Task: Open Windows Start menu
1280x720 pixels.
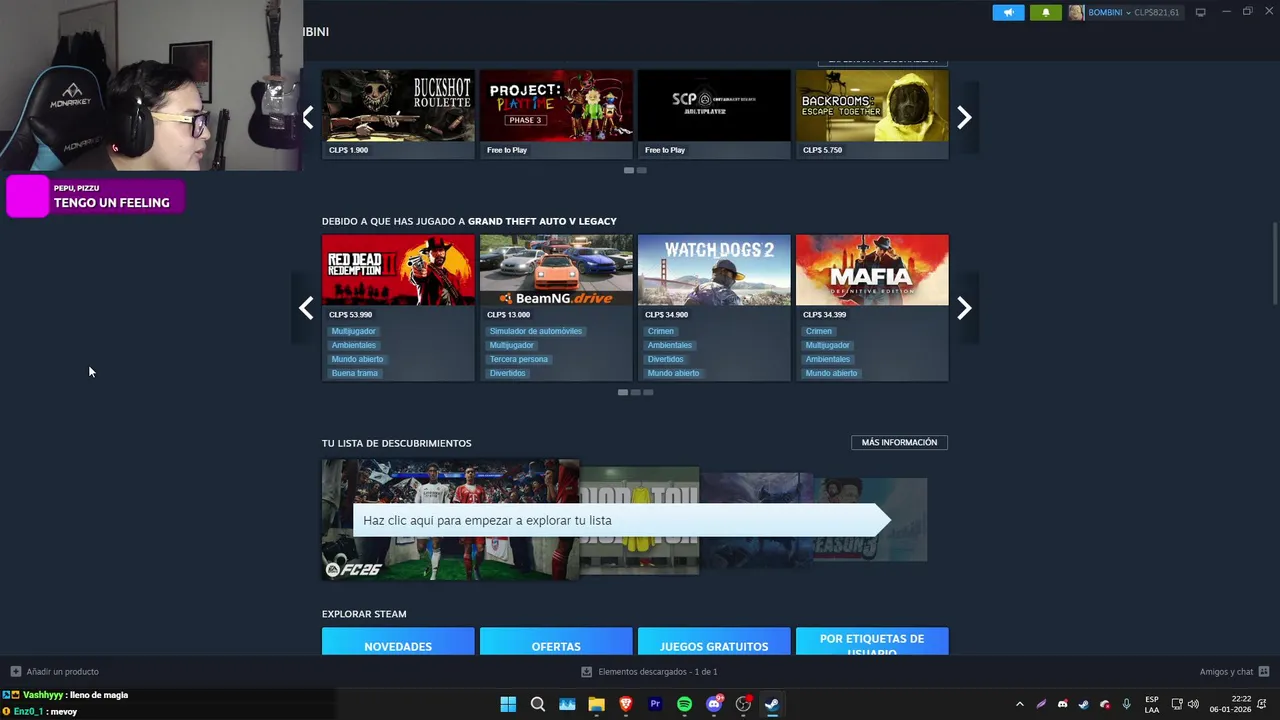Action: (x=508, y=704)
